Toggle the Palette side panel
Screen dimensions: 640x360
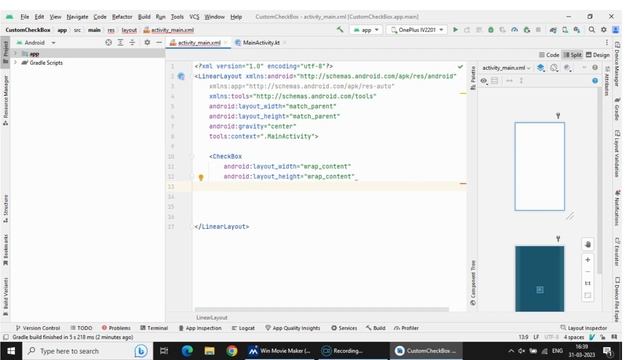[x=473, y=78]
